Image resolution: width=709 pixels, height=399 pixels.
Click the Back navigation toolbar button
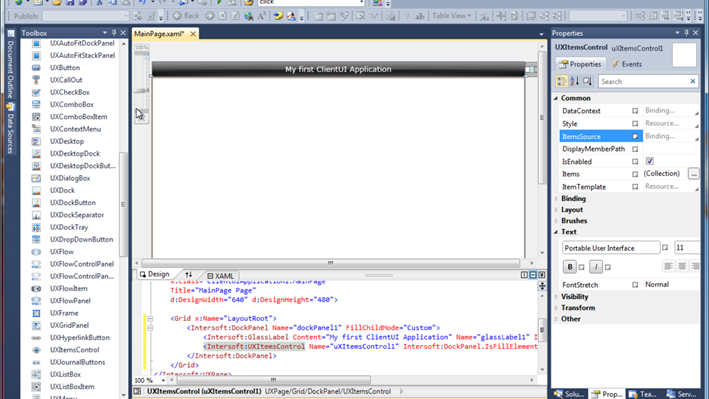click(186, 16)
